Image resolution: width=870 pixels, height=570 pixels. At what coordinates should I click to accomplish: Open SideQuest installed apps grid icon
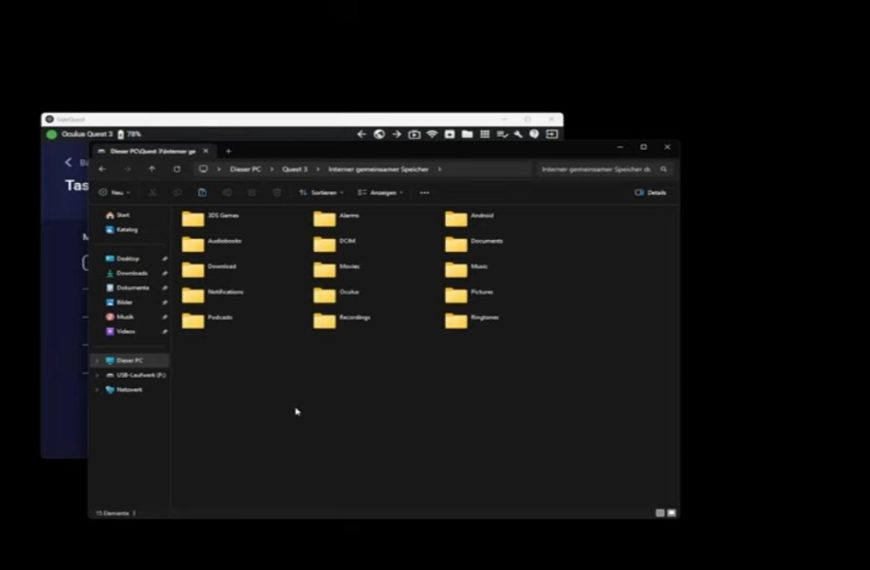pyautogui.click(x=485, y=134)
